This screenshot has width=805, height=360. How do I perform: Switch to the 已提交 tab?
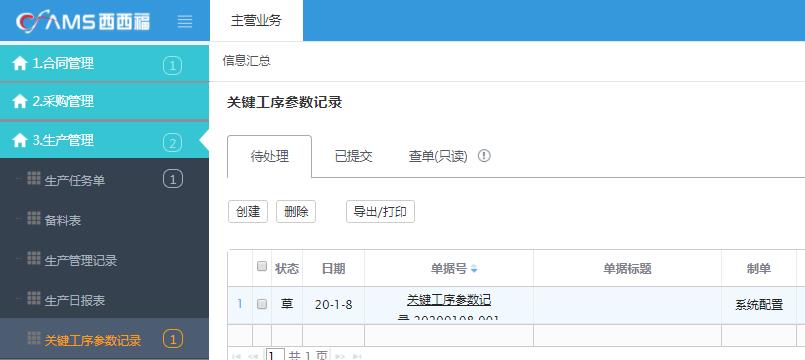coord(353,156)
